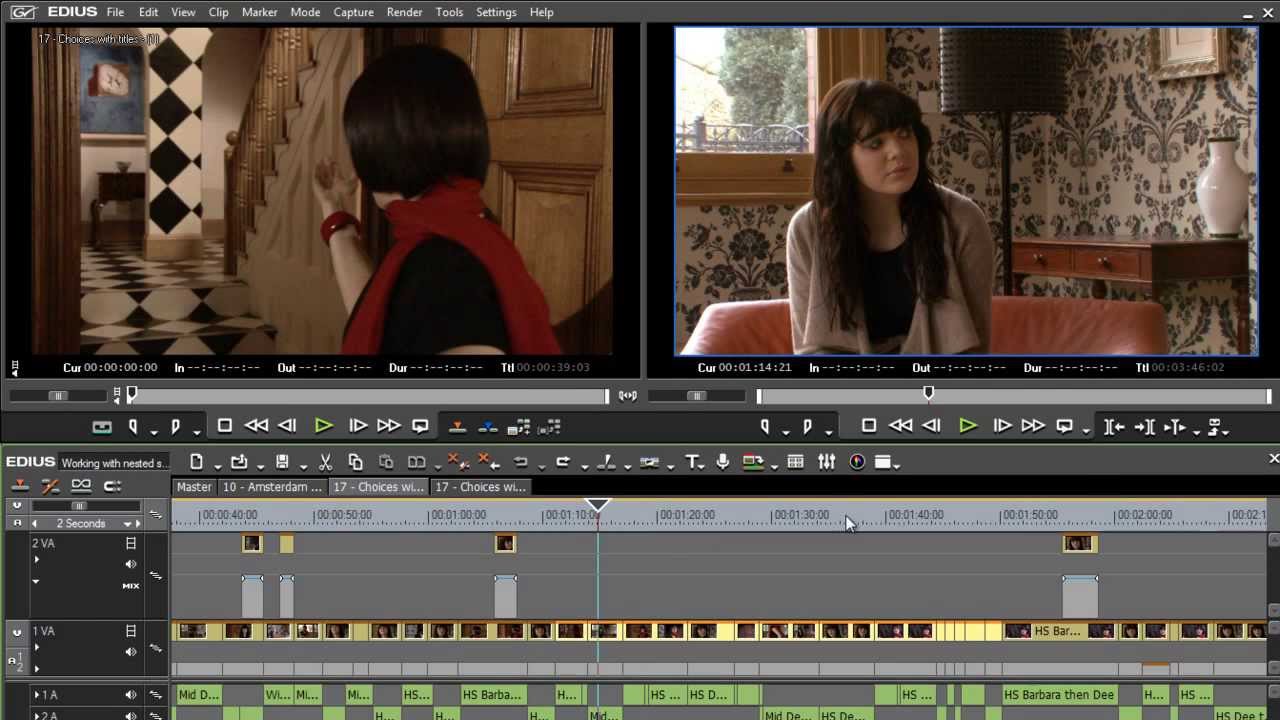Rewind the source player
The image size is (1280, 720).
click(x=256, y=426)
